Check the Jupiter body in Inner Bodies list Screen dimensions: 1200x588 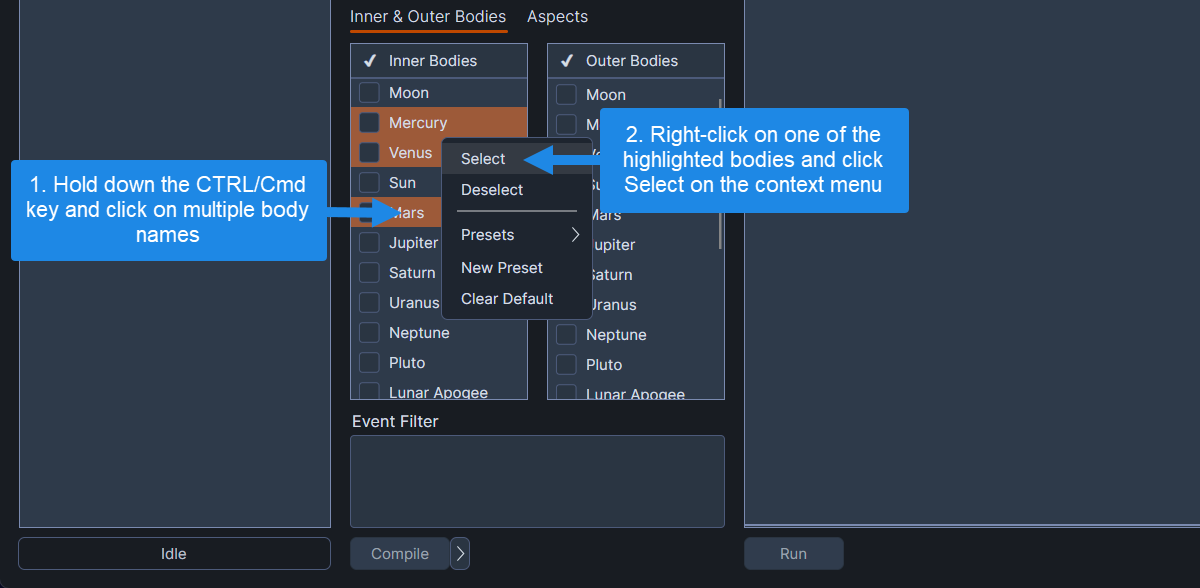pos(369,242)
